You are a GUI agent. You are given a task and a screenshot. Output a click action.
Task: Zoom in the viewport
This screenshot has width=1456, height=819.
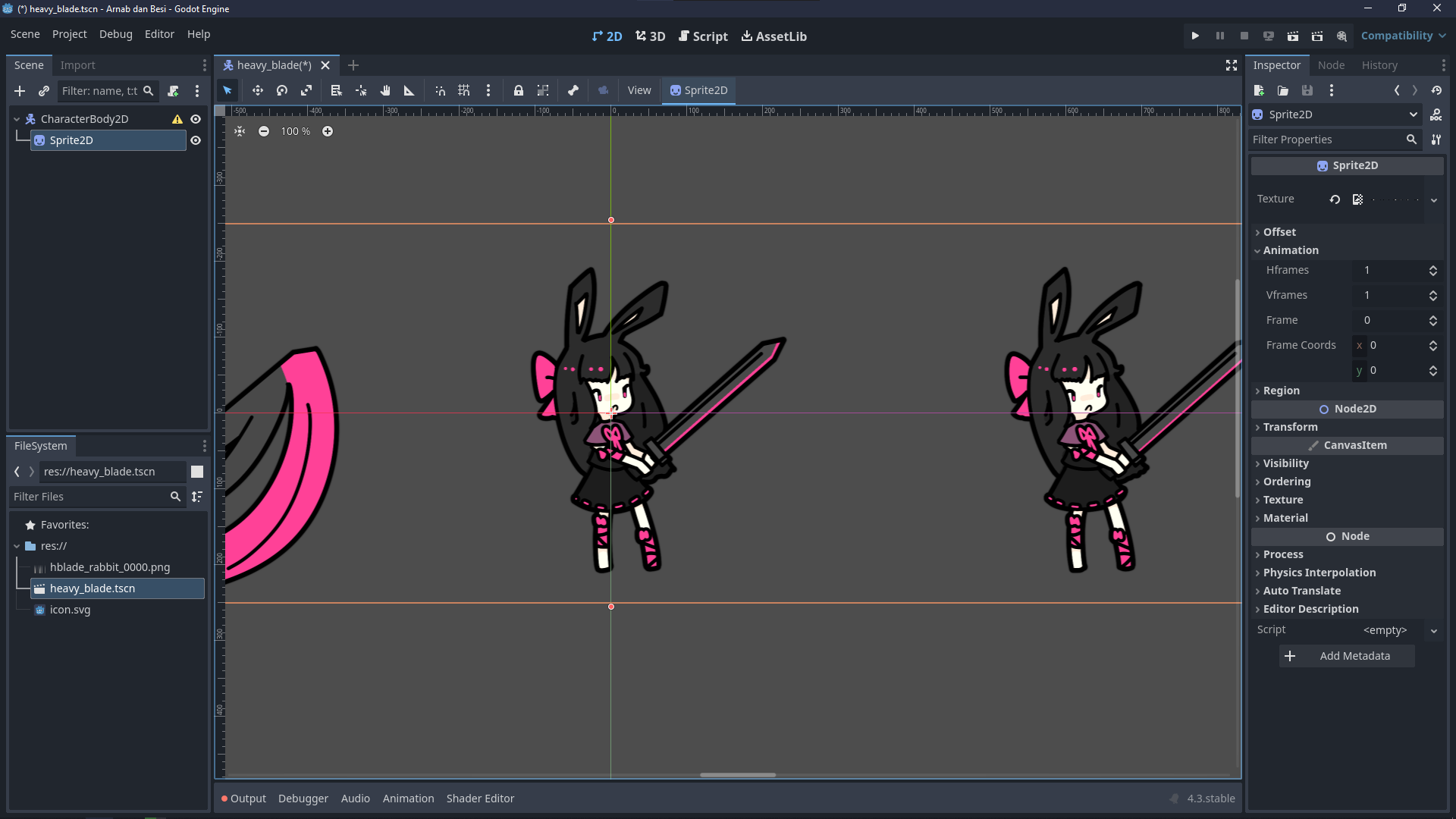[328, 131]
